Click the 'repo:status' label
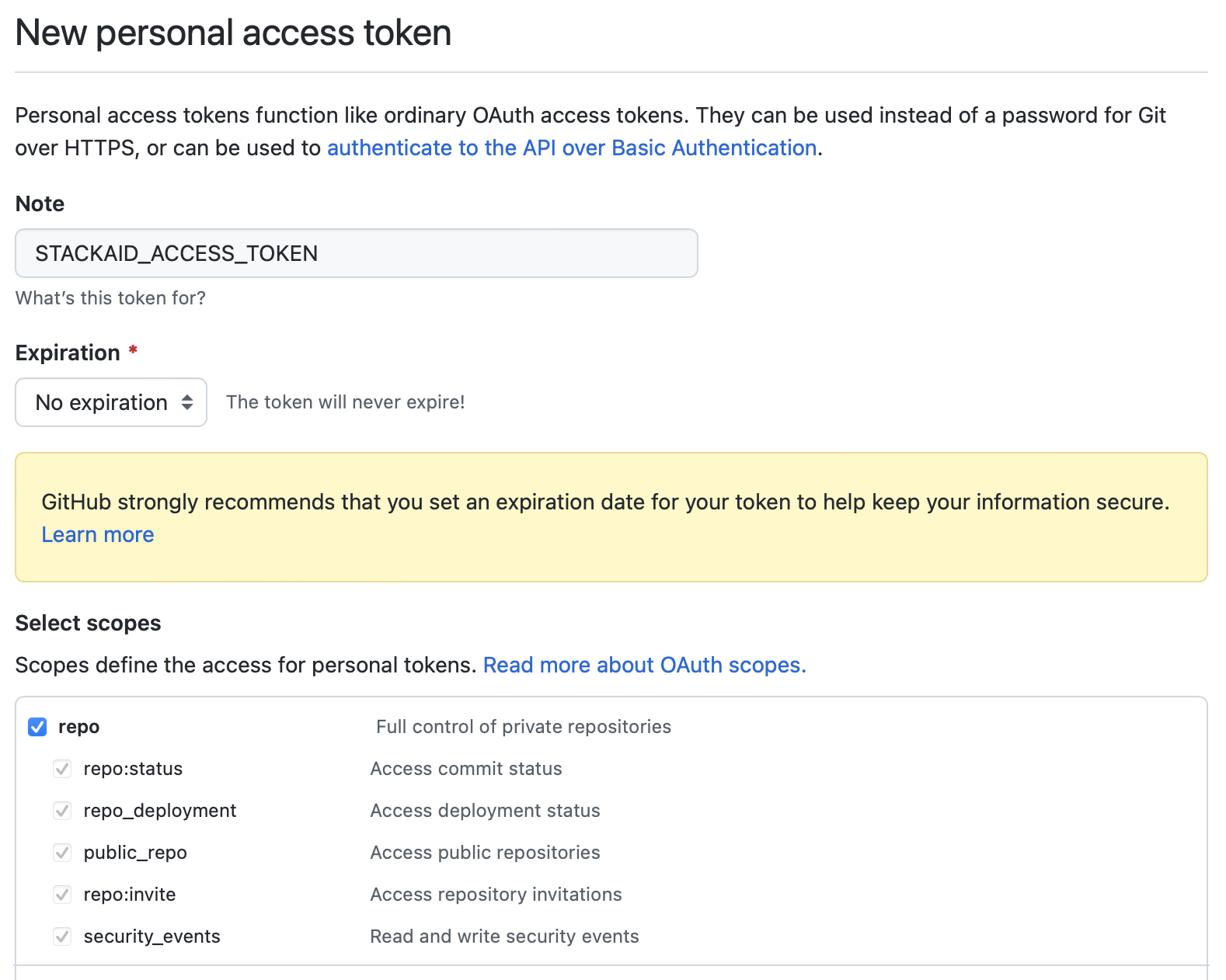 pyautogui.click(x=133, y=769)
